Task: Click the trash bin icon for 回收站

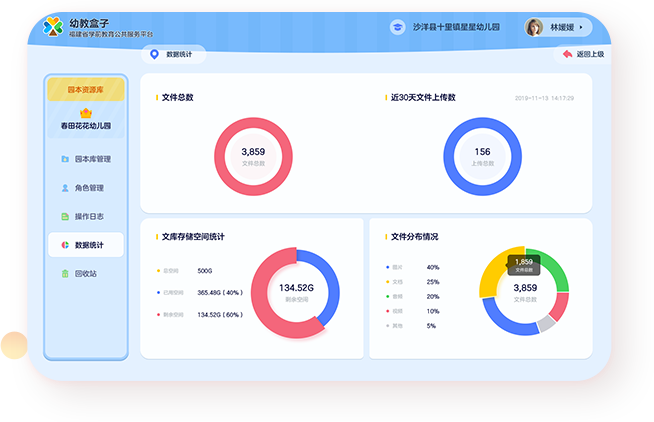Action: point(65,273)
